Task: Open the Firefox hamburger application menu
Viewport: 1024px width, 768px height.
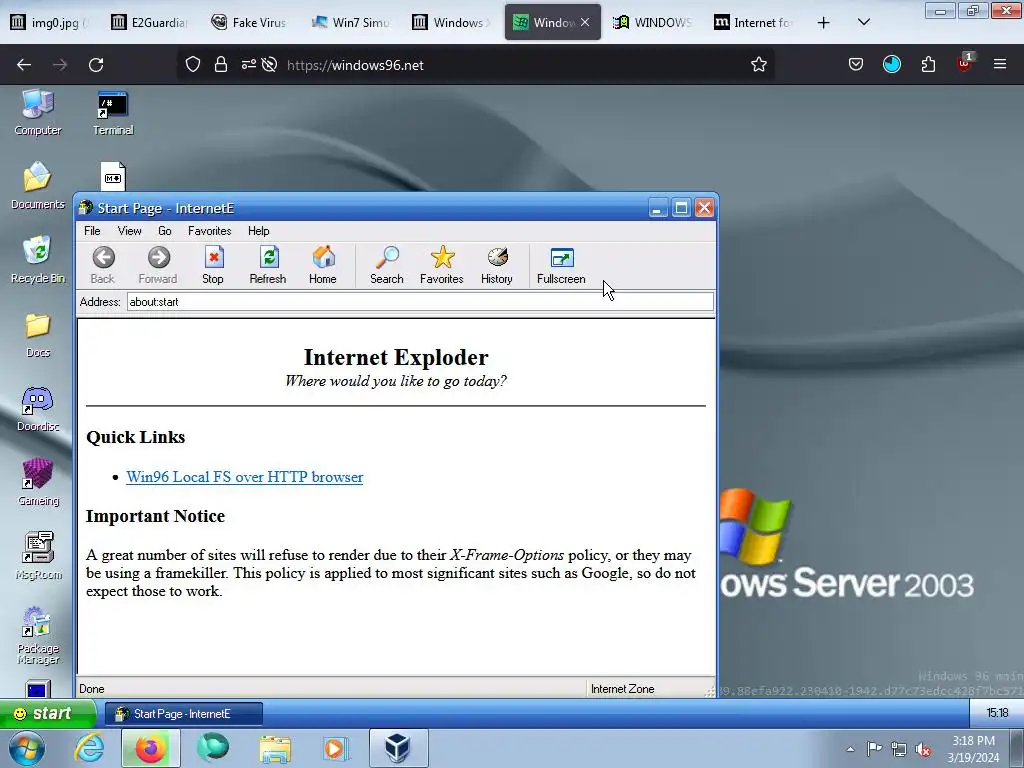Action: (1000, 64)
